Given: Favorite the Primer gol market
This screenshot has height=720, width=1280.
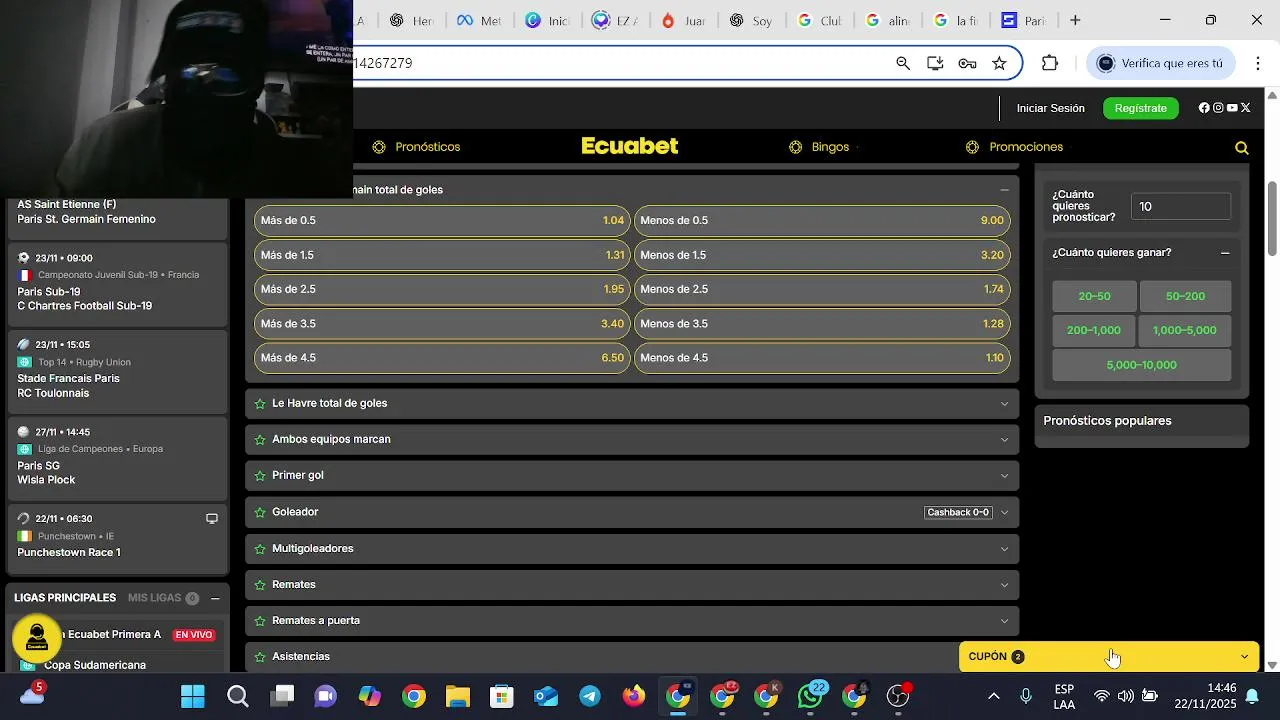Looking at the screenshot, I should tap(260, 475).
